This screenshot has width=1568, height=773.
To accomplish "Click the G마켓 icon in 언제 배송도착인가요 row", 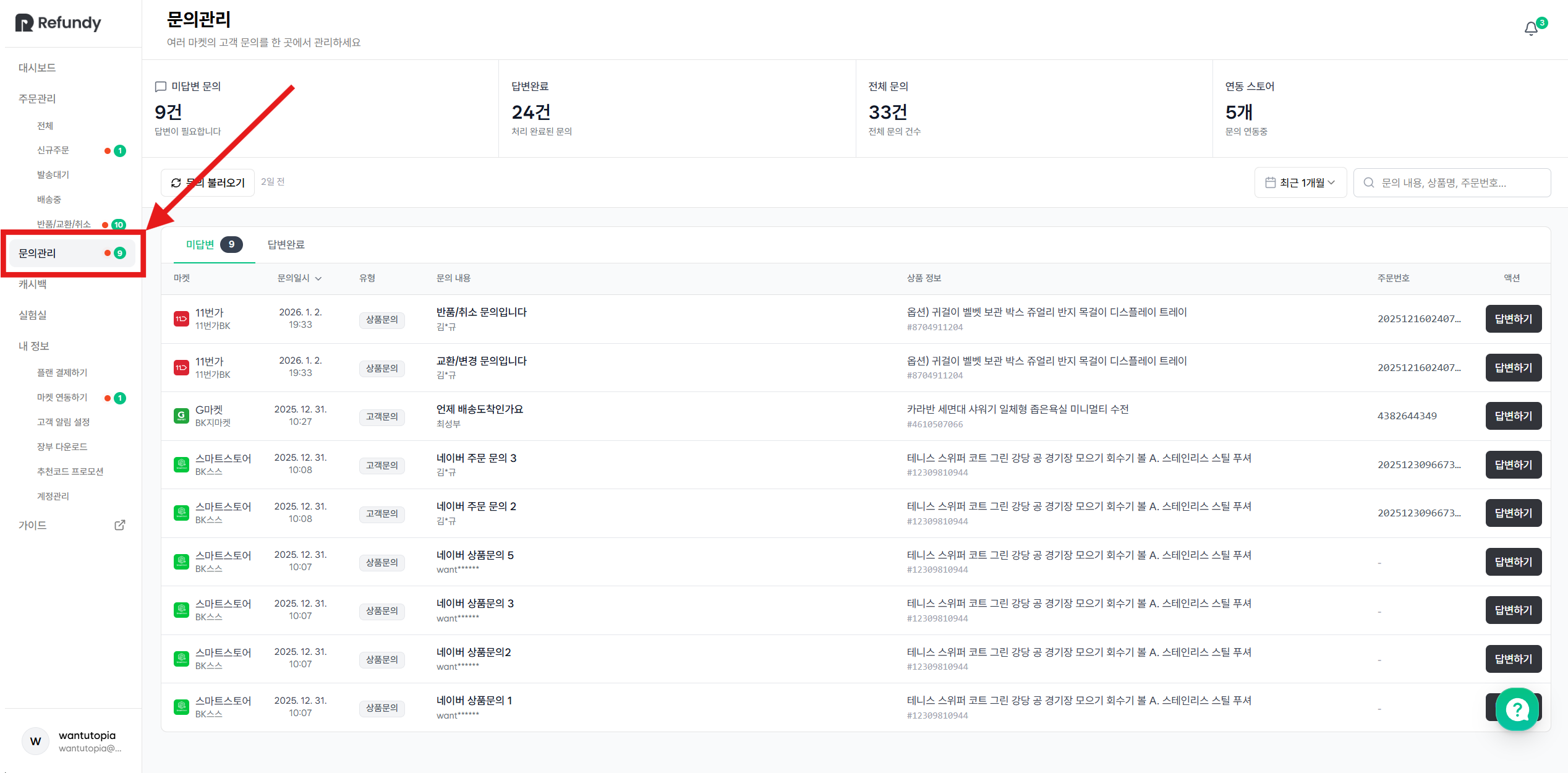I will [181, 416].
